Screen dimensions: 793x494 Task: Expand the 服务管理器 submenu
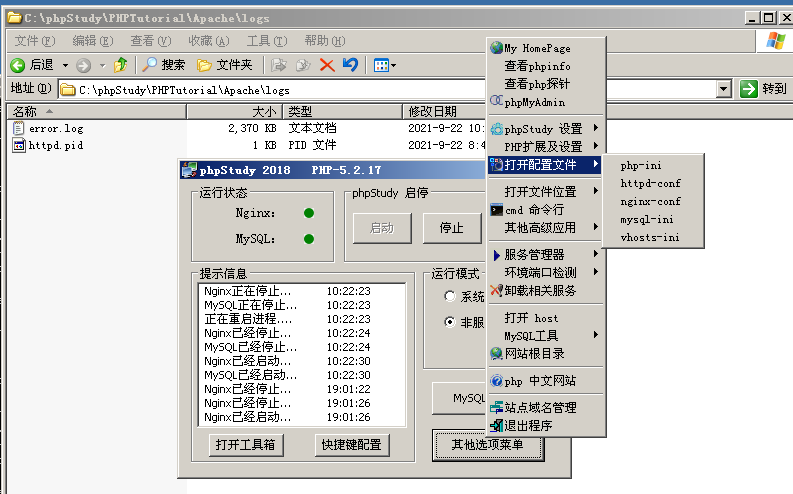pyautogui.click(x=546, y=254)
